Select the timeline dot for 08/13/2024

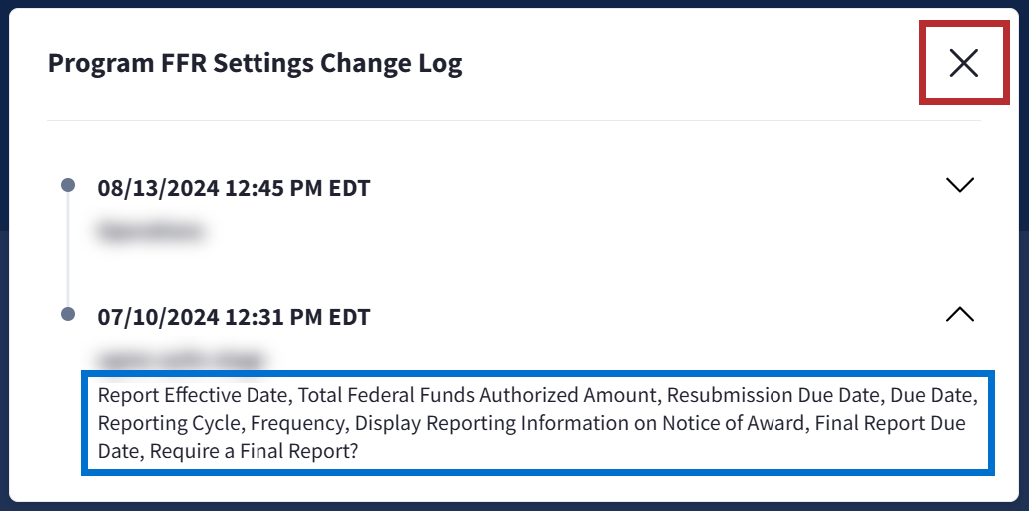pos(68,185)
